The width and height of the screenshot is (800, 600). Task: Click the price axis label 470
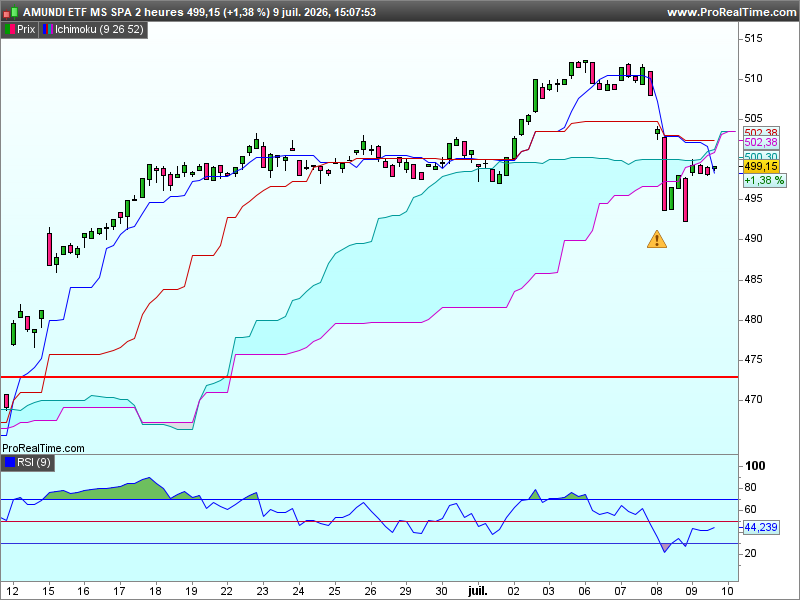click(754, 399)
